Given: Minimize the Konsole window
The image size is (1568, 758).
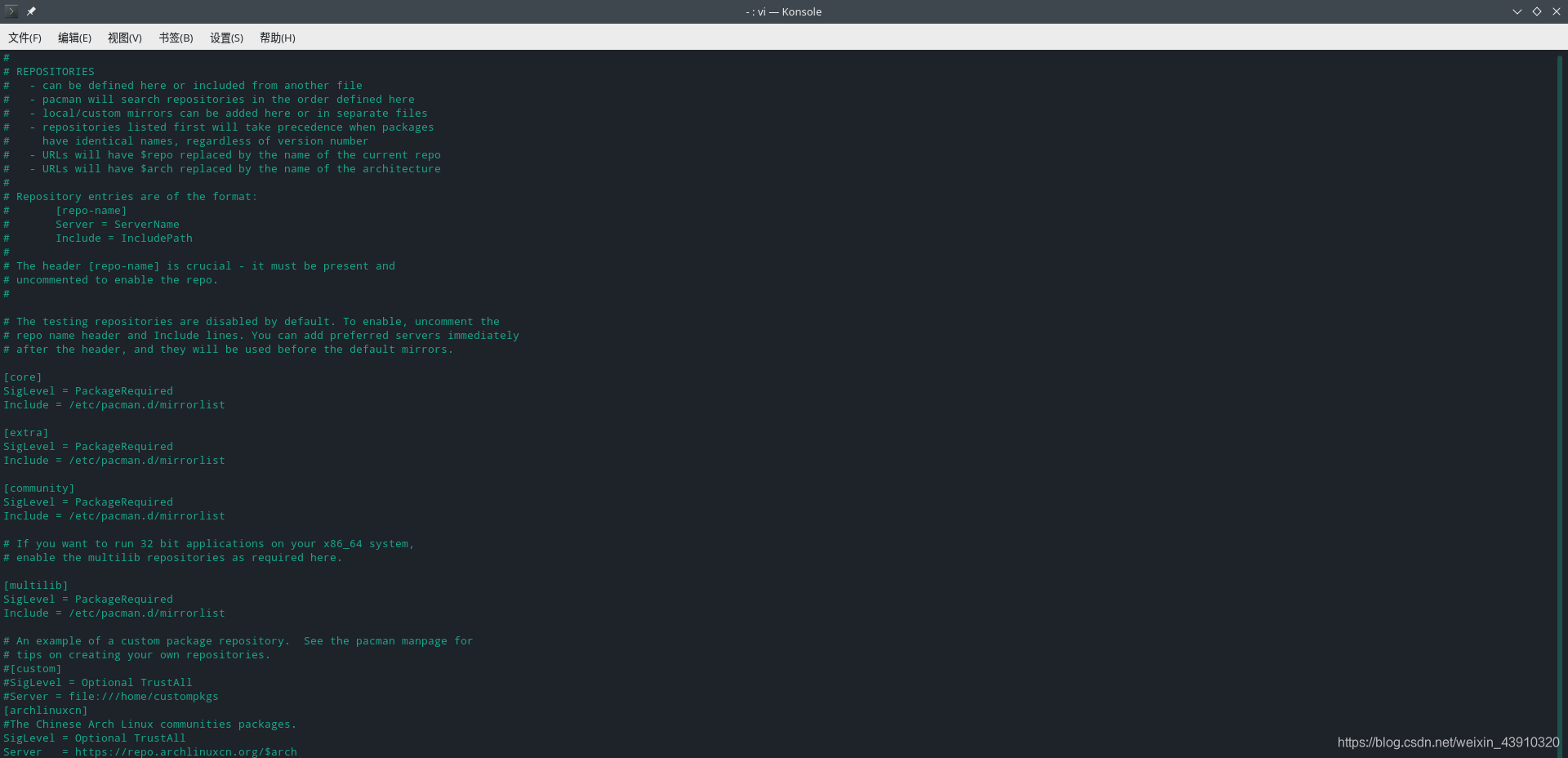Looking at the screenshot, I should tap(1517, 11).
